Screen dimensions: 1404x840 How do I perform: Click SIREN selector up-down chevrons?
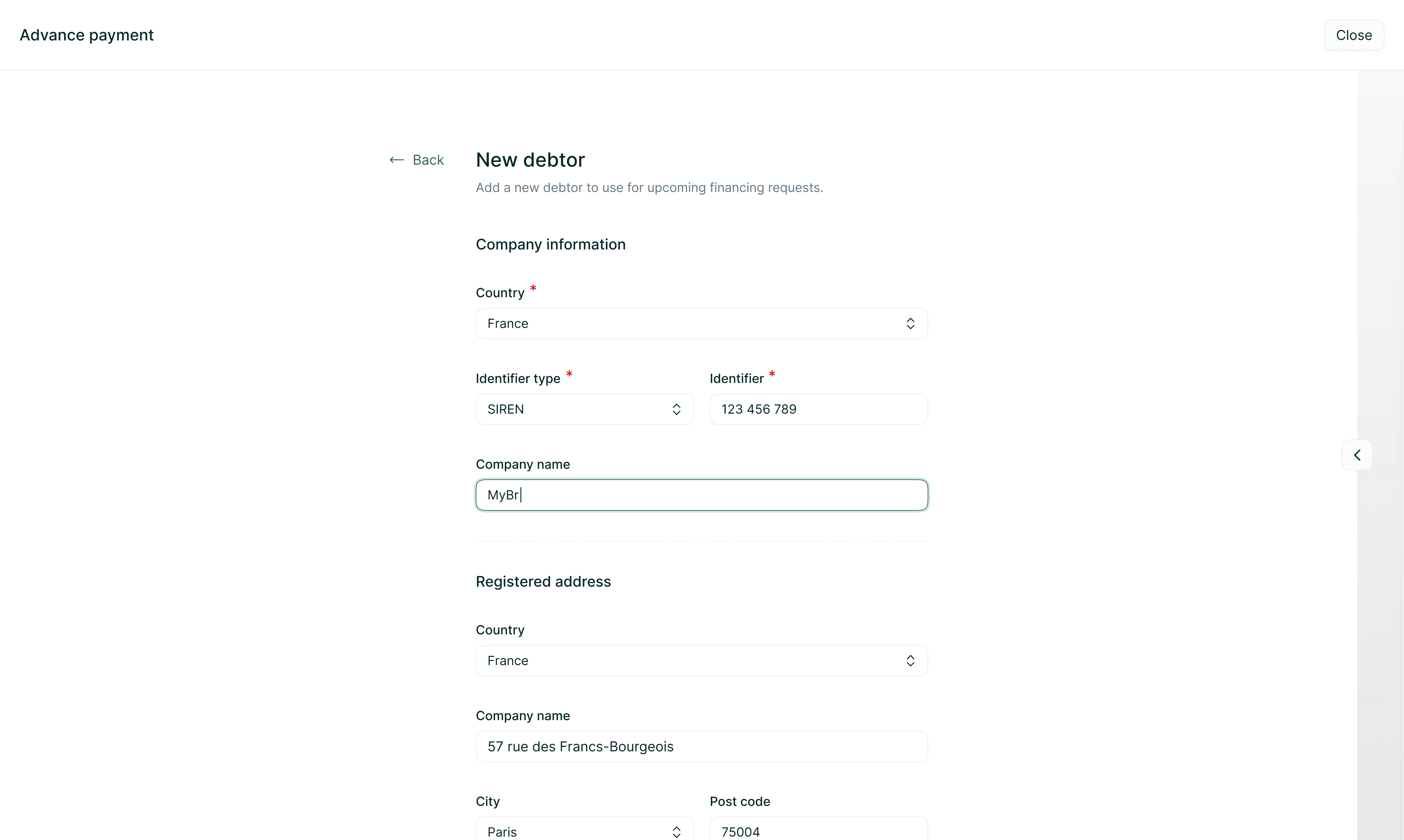(676, 409)
